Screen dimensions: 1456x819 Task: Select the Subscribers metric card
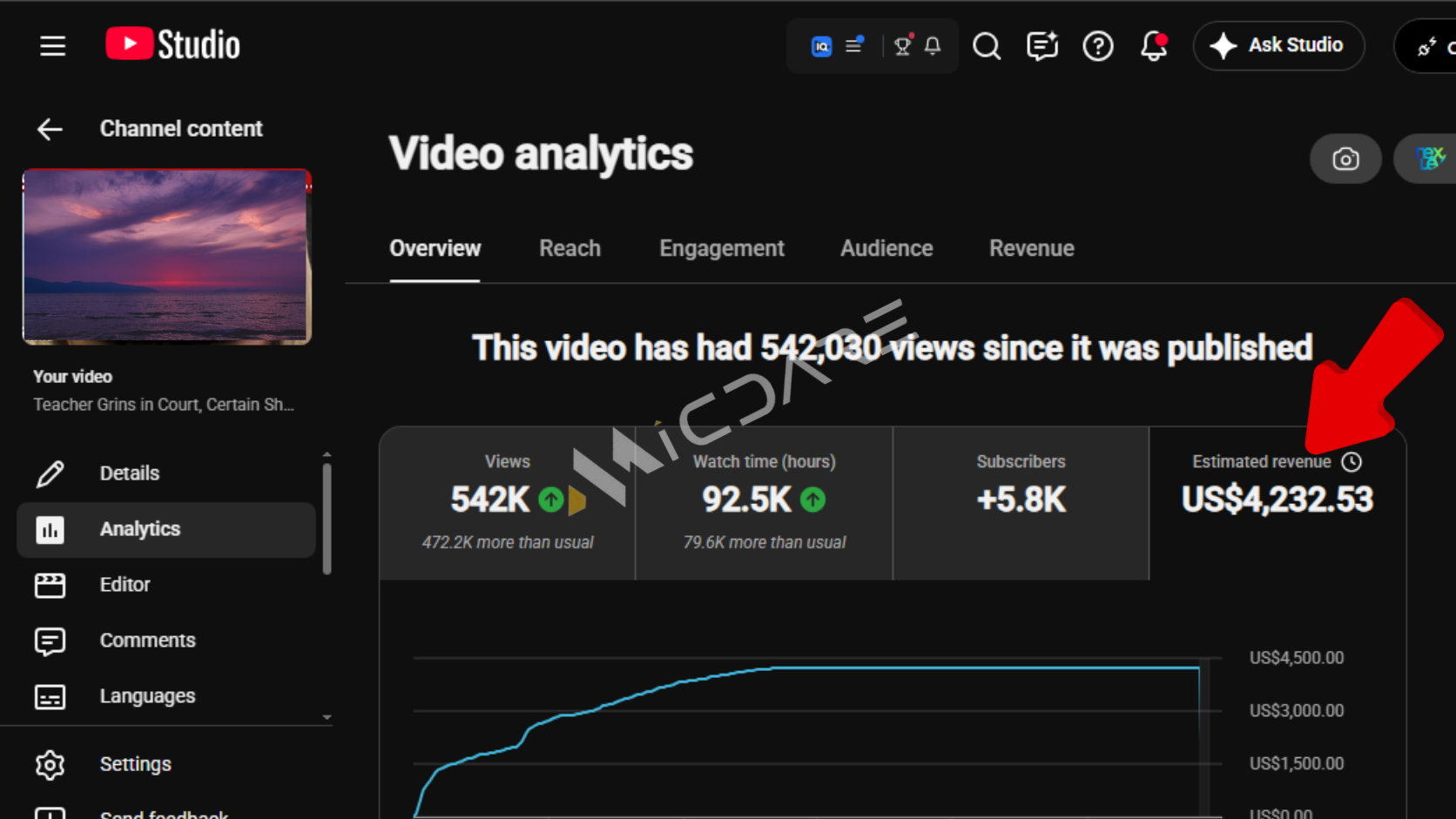pos(1021,503)
